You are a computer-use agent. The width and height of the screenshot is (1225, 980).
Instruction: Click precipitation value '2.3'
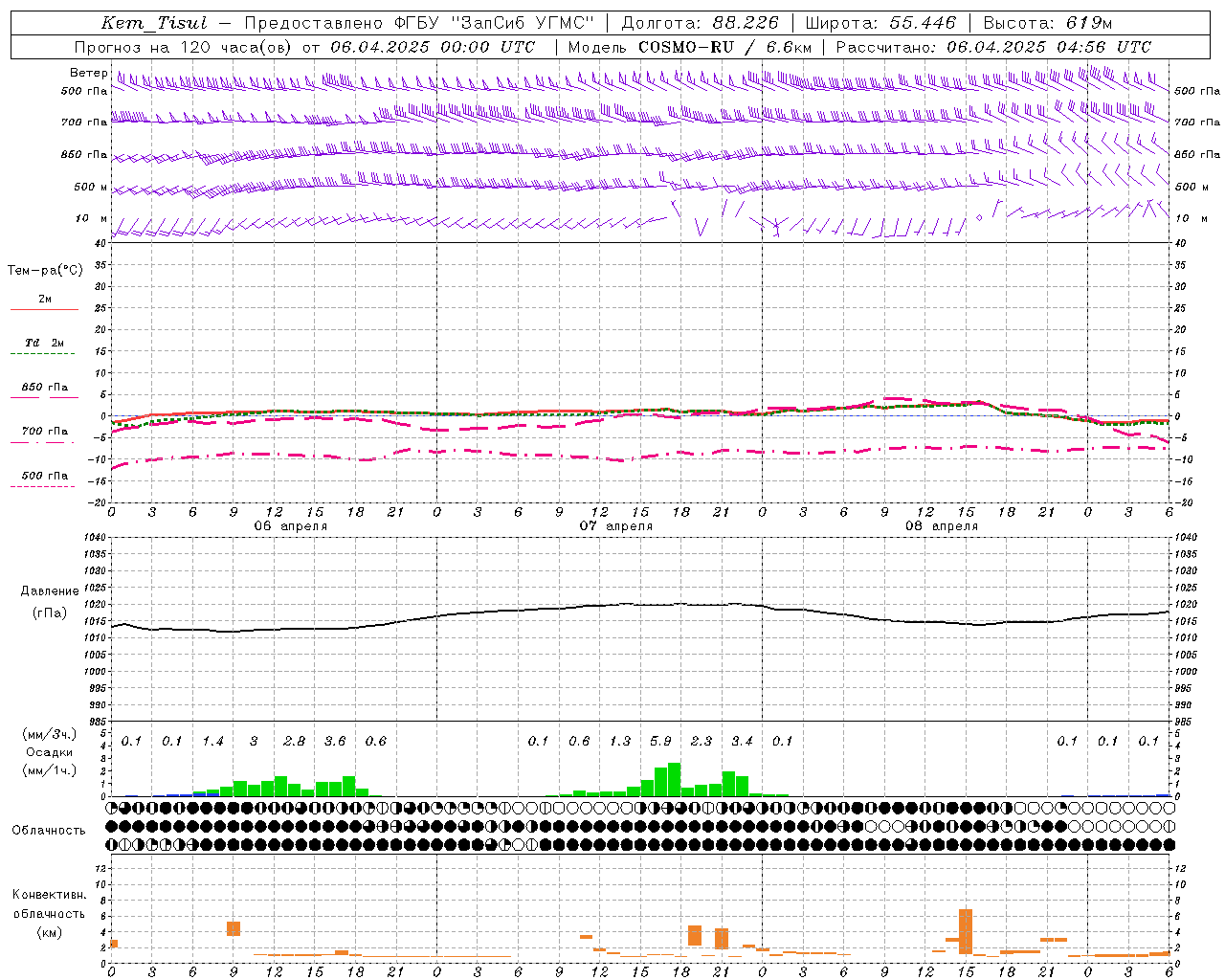pos(702,741)
